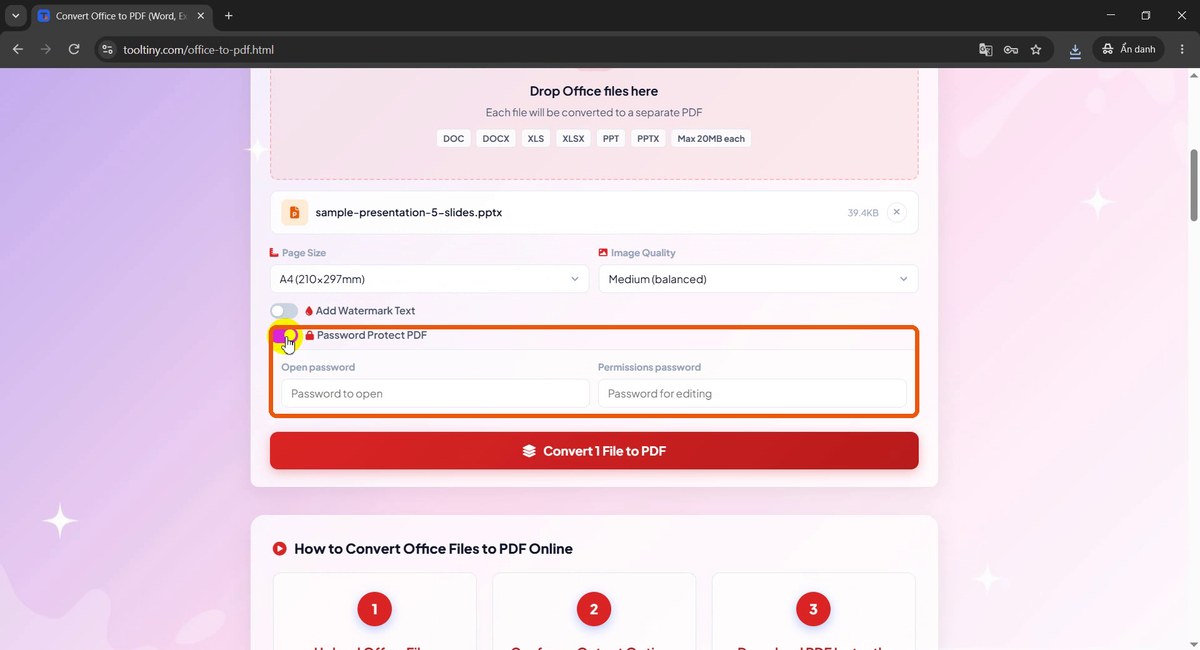Open a new browser tab
The image size is (1200, 650).
(x=229, y=16)
